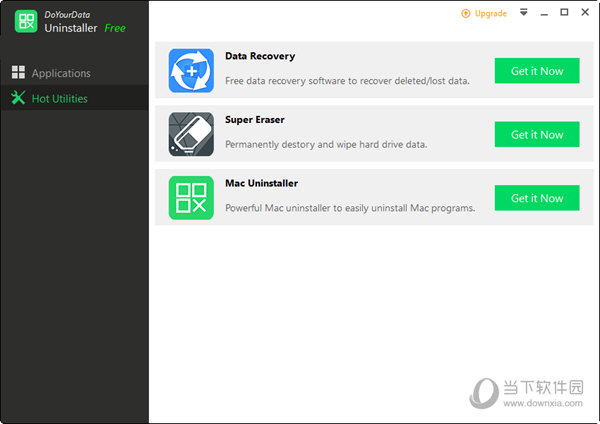
Task: Click the Super Eraser title
Action: click(254, 120)
